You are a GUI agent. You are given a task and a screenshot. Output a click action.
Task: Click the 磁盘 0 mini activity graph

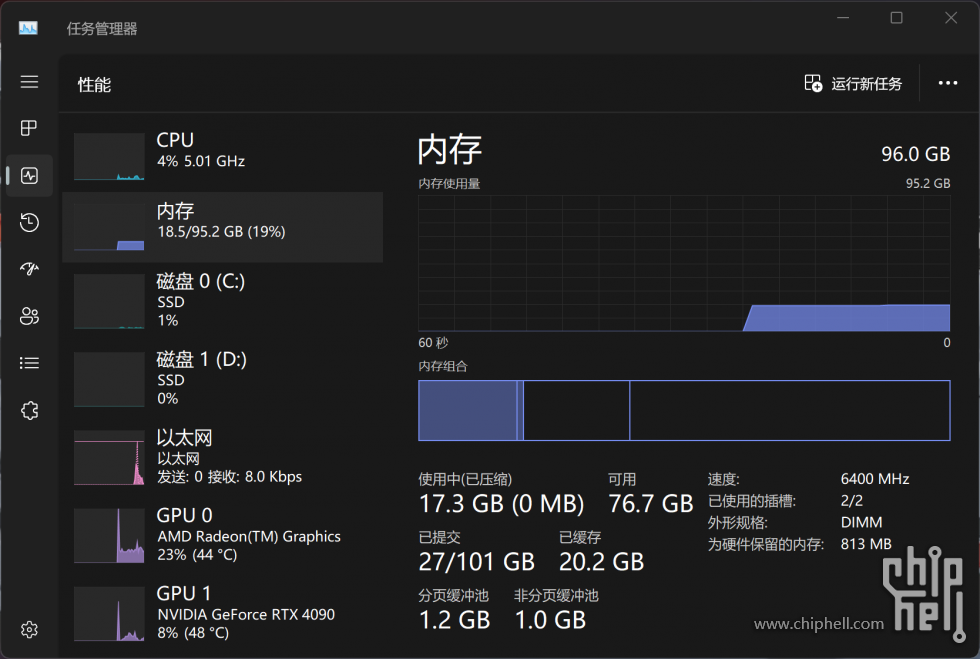coord(109,301)
